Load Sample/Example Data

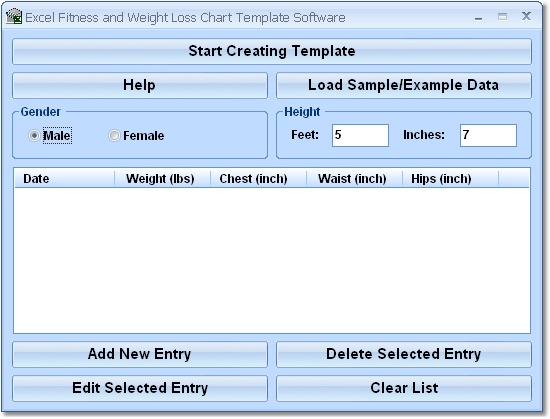pos(404,85)
